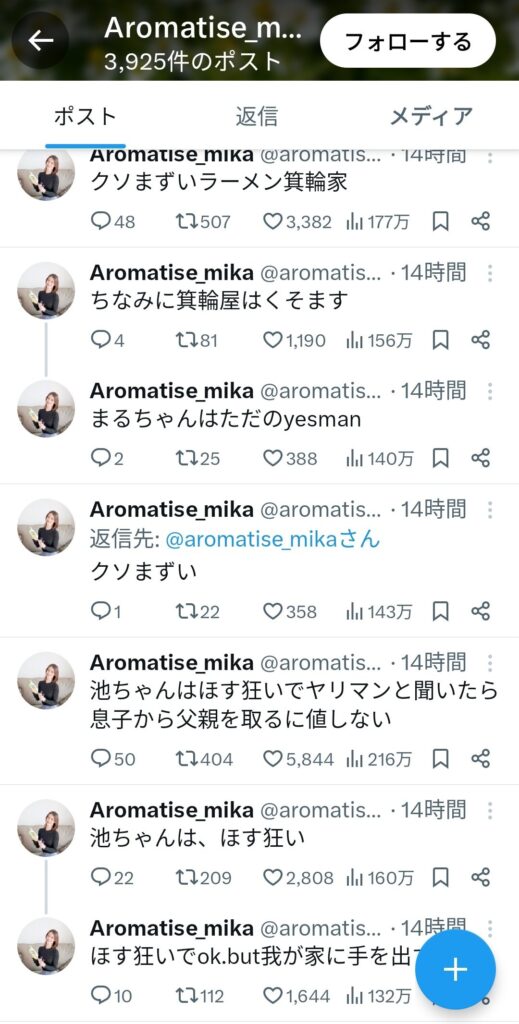Select the ポスト tab
Viewport: 519px width, 1024px height.
[86, 116]
